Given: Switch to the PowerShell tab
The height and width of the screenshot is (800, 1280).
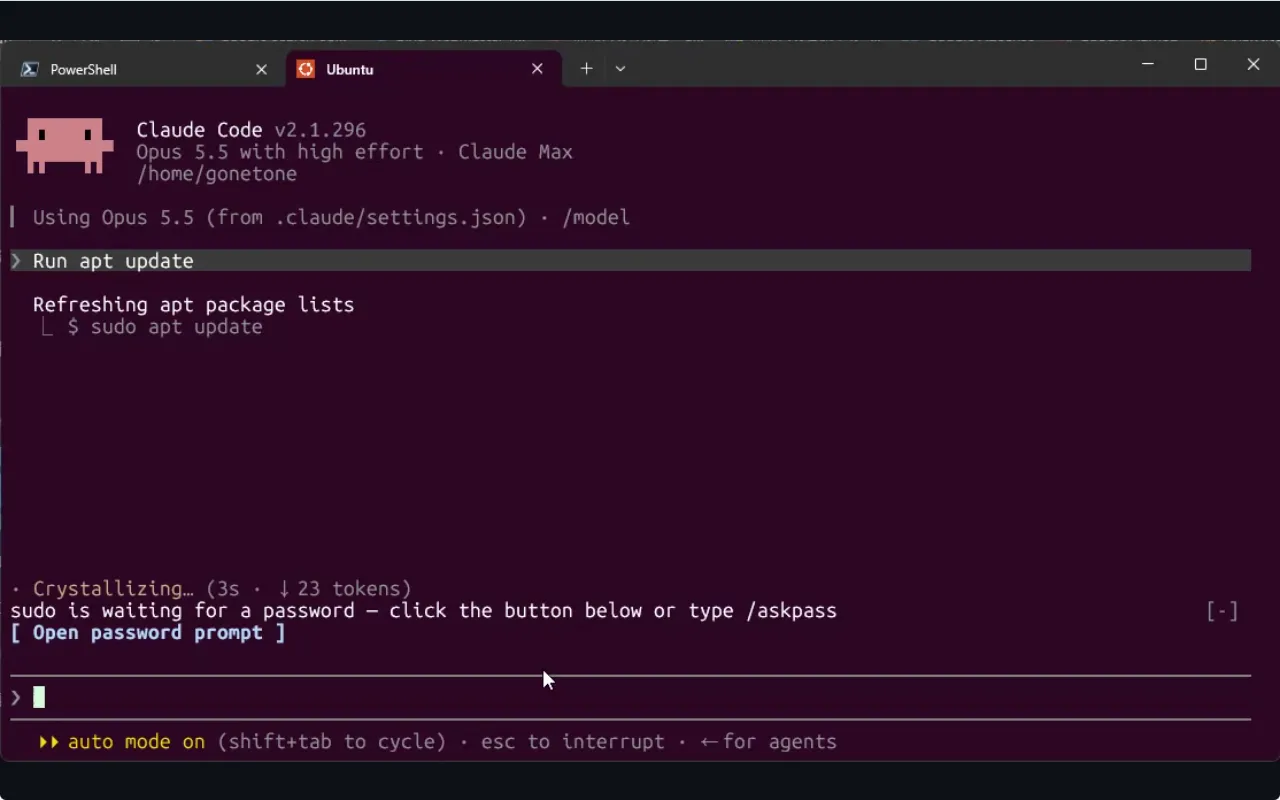Looking at the screenshot, I should click(x=142, y=69).
